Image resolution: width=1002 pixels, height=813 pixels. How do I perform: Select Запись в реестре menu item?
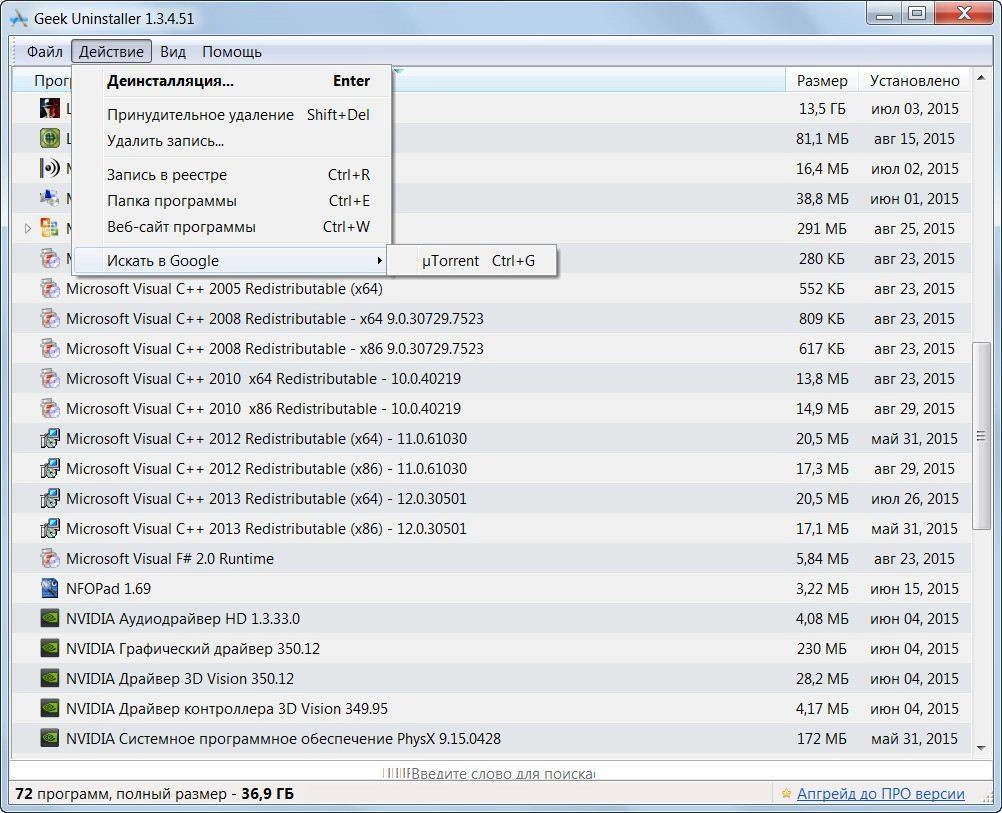(231, 175)
